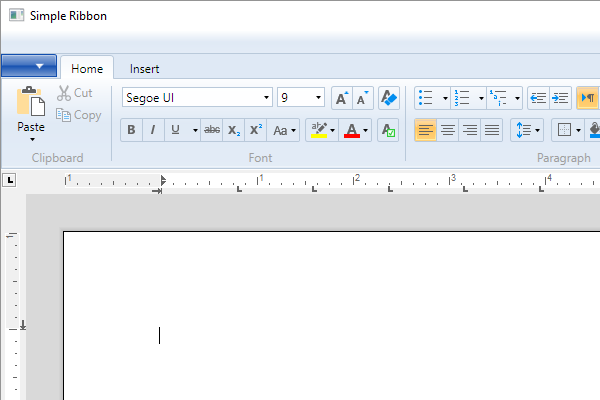
Task: Apply superscript to text
Action: [256, 130]
